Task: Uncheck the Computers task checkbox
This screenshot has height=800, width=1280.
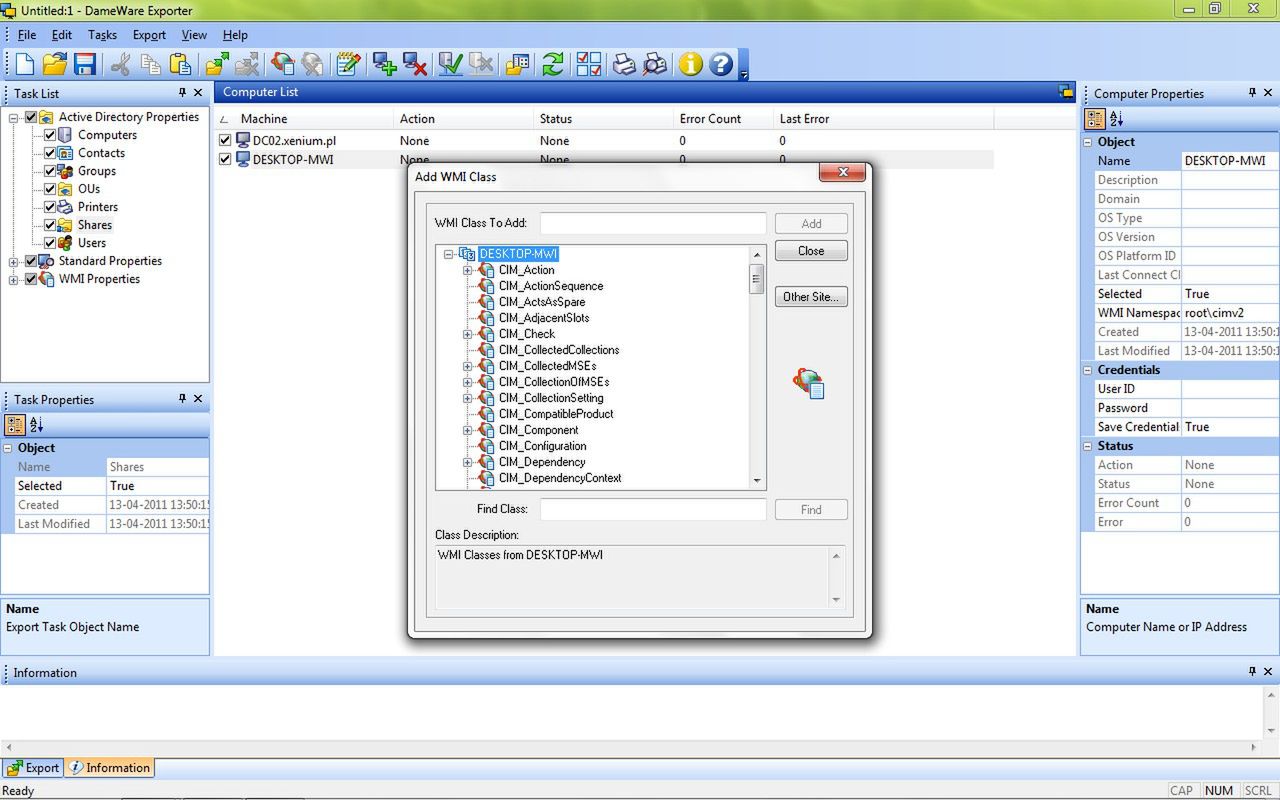Action: click(50, 135)
